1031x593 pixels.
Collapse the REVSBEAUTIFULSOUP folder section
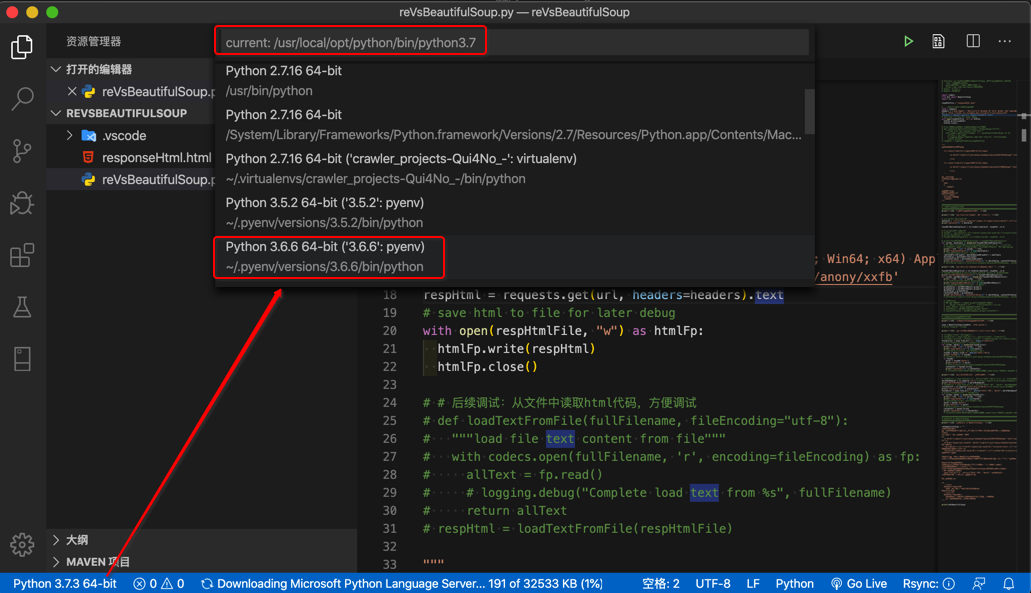pos(56,113)
